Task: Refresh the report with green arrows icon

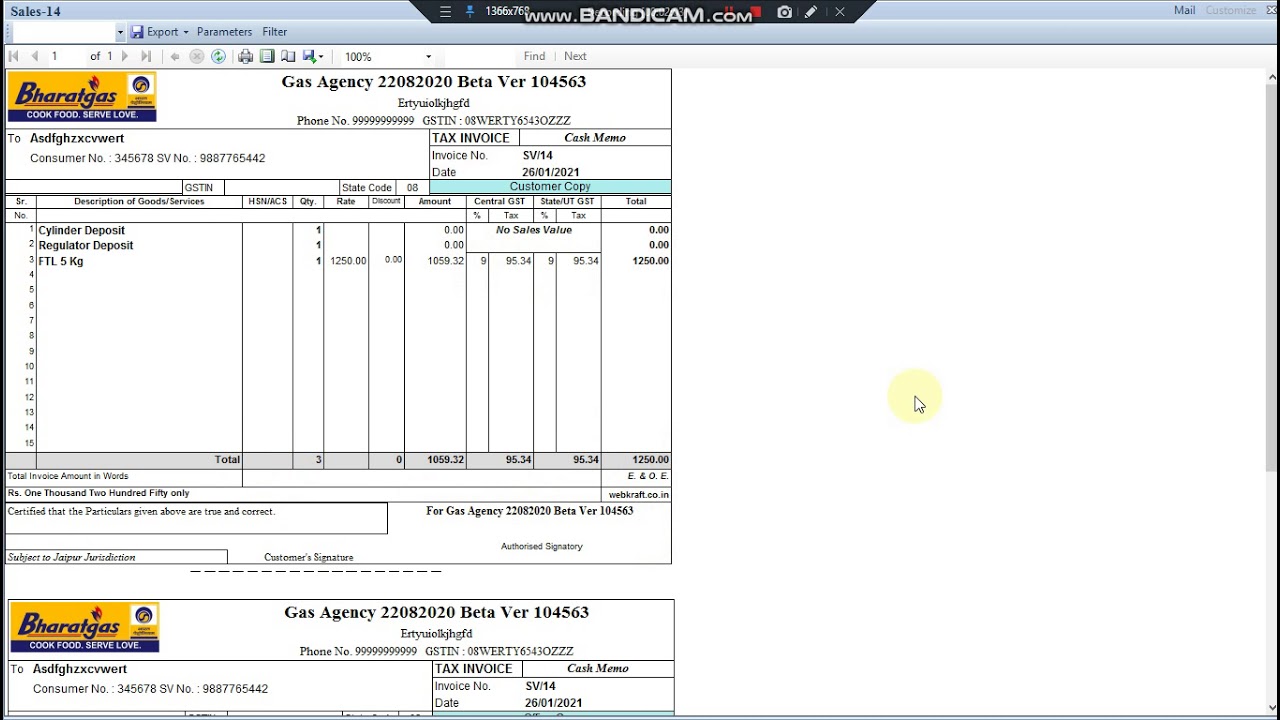Action: [x=218, y=57]
